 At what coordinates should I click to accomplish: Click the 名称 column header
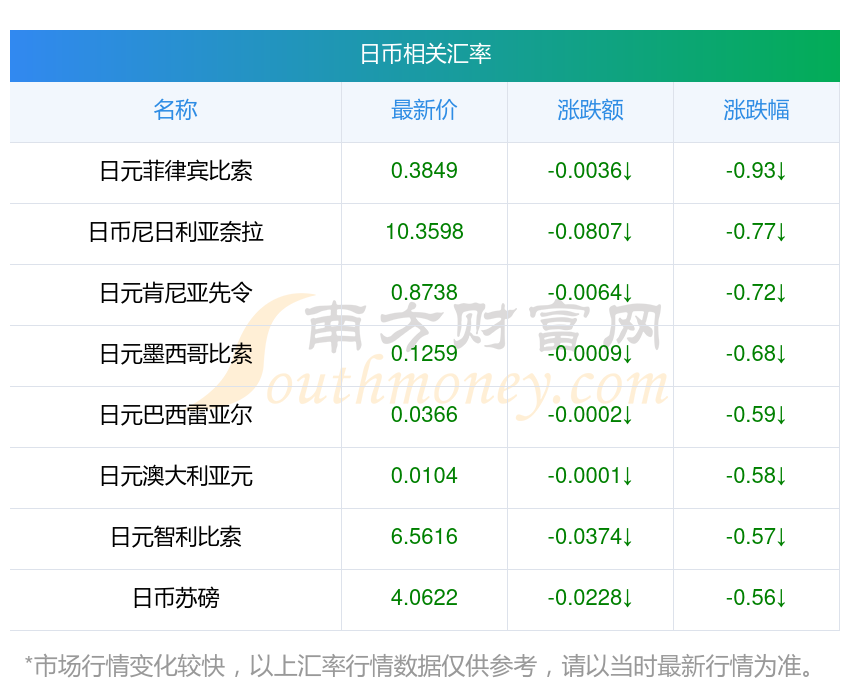coord(175,110)
